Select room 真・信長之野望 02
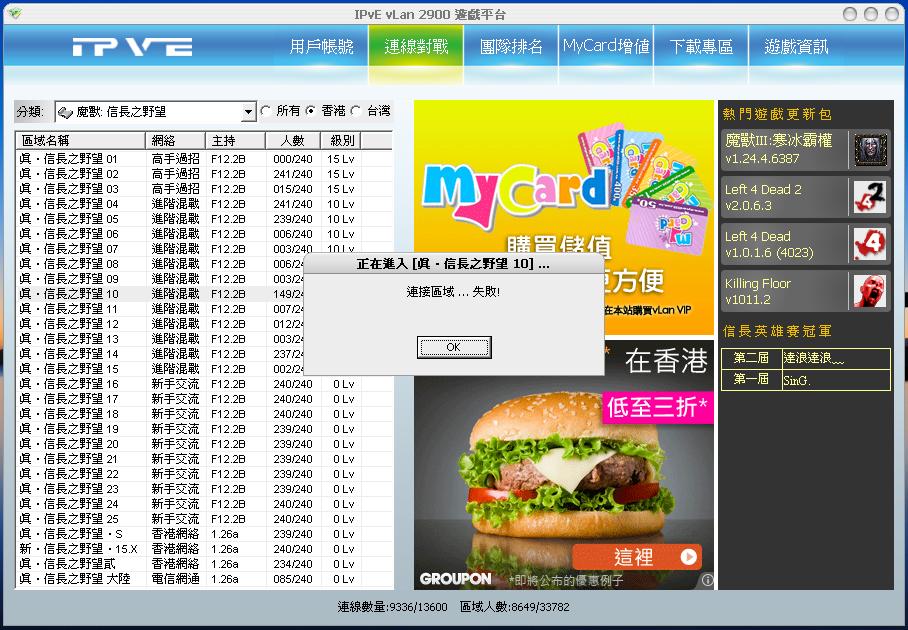The width and height of the screenshot is (908, 630). pyautogui.click(x=204, y=174)
